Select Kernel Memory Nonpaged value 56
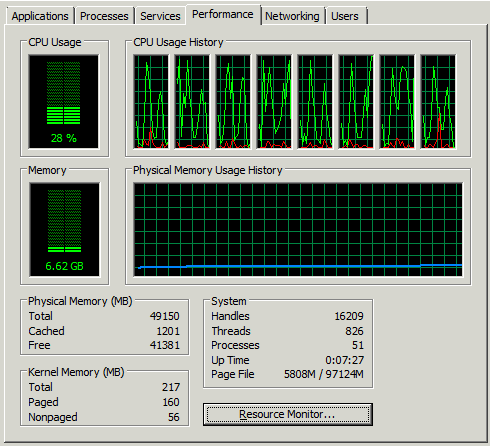Viewport: 490px width, 446px height. click(x=174, y=417)
